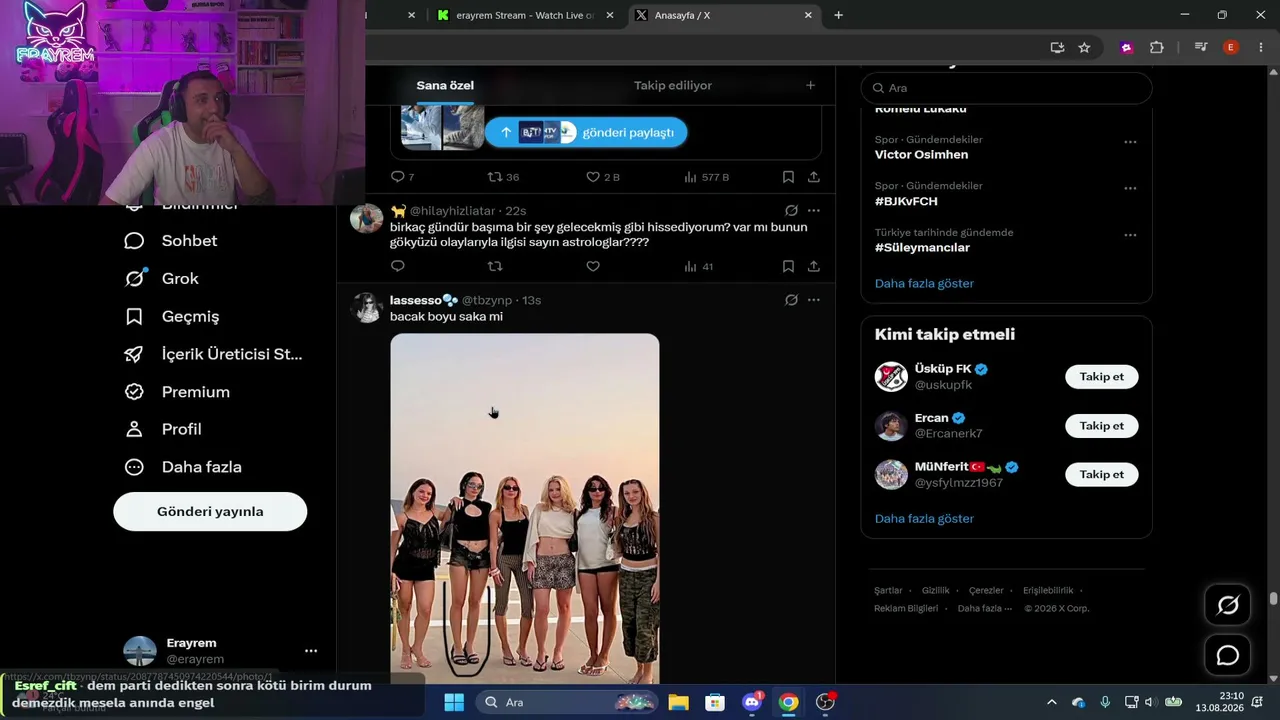Viewport: 1280px width, 720px height.
Task: Open floating Grok button at bottom right
Action: (x=1228, y=605)
